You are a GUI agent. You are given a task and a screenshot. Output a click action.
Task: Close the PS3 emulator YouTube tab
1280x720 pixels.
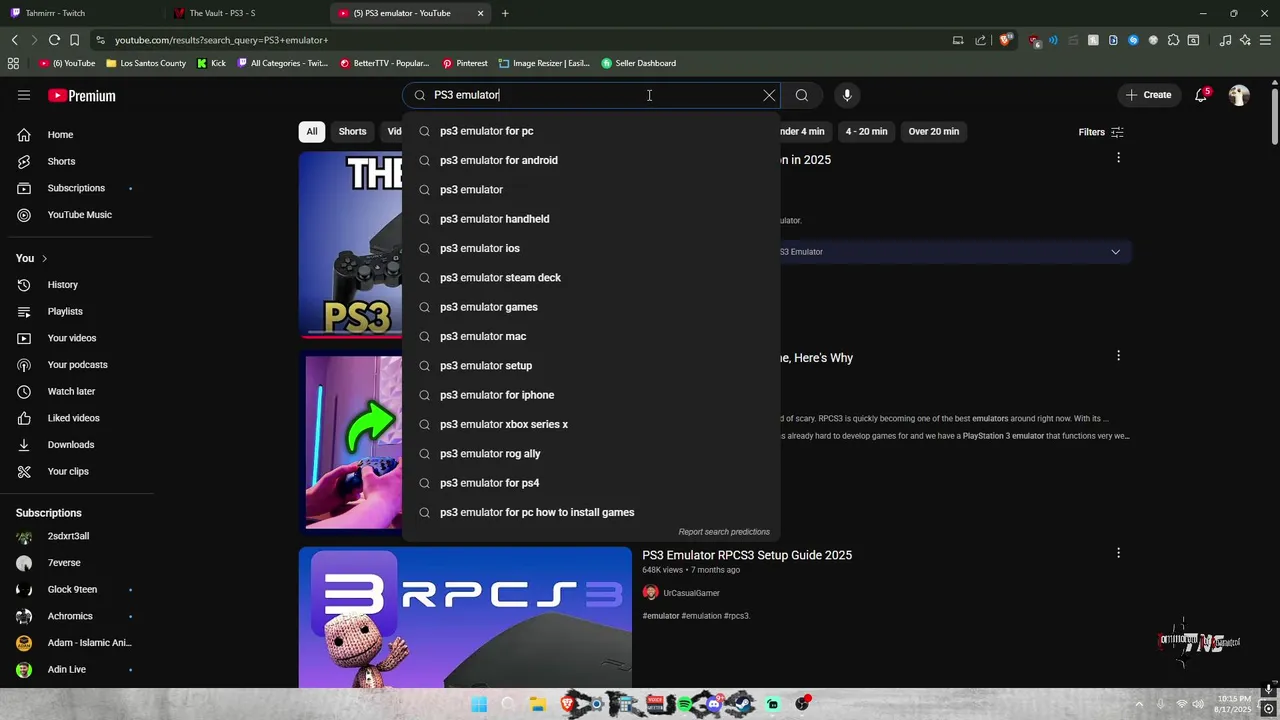480,13
